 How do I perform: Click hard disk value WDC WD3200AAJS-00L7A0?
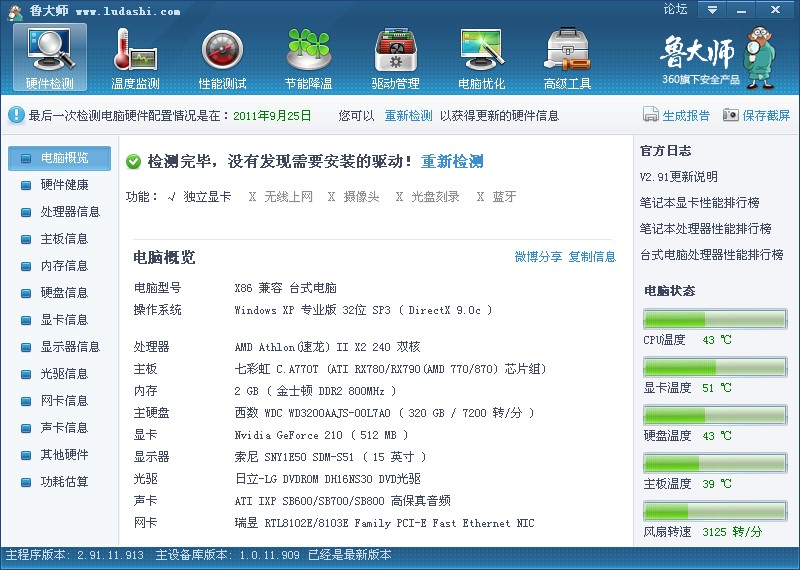tap(384, 413)
